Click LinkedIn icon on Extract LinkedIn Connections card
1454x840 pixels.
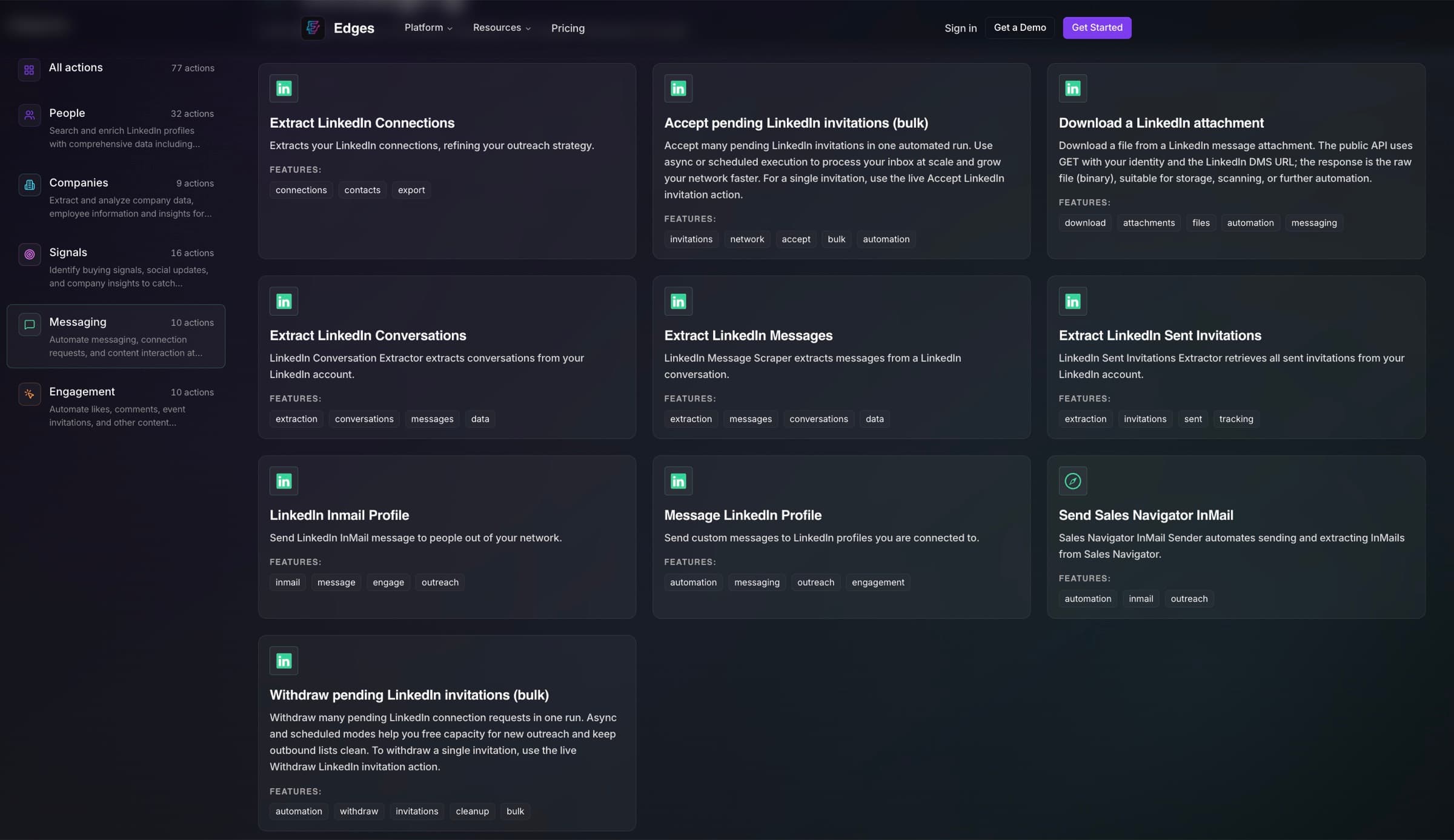pyautogui.click(x=284, y=88)
